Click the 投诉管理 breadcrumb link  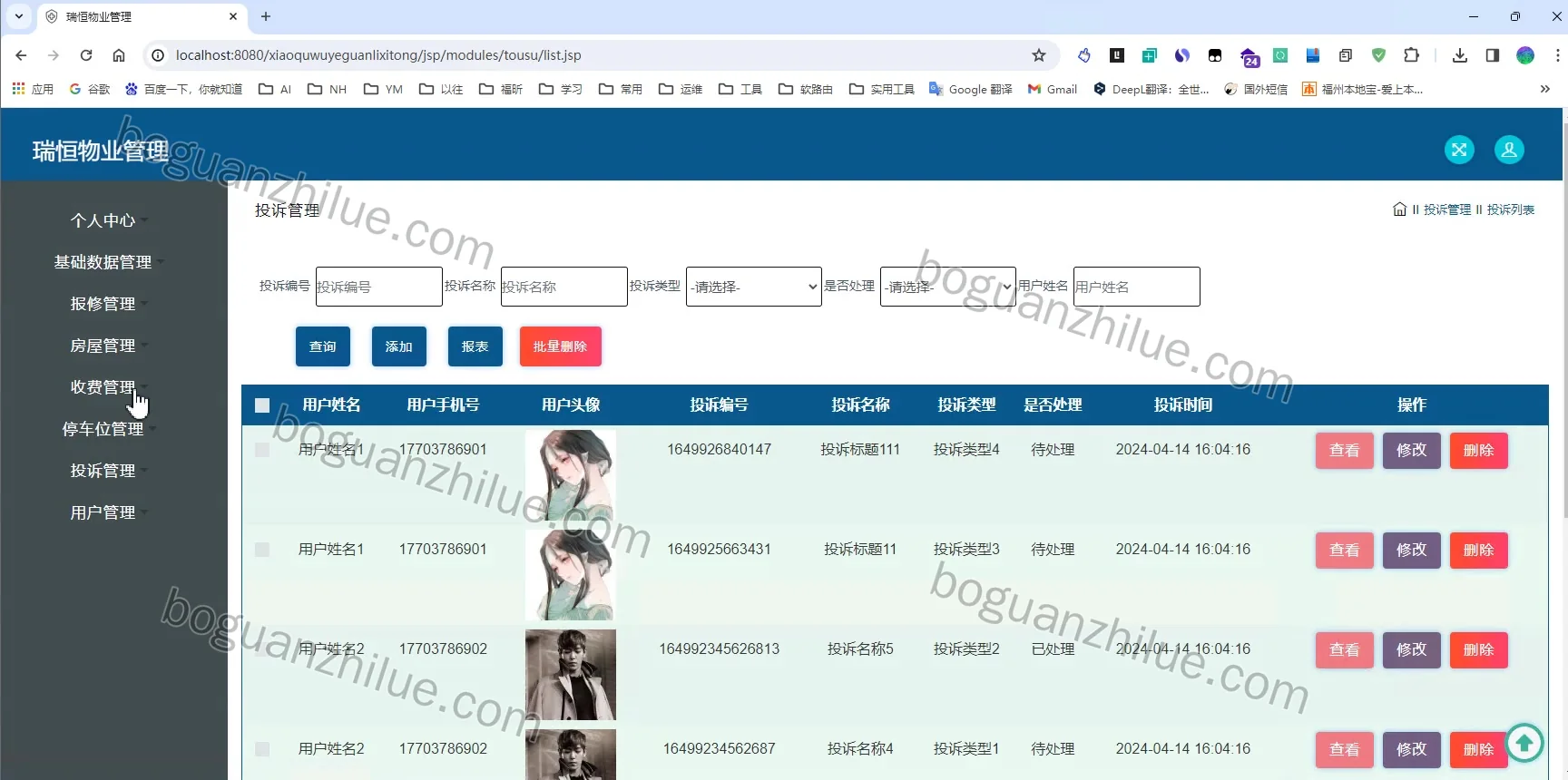tap(1447, 210)
